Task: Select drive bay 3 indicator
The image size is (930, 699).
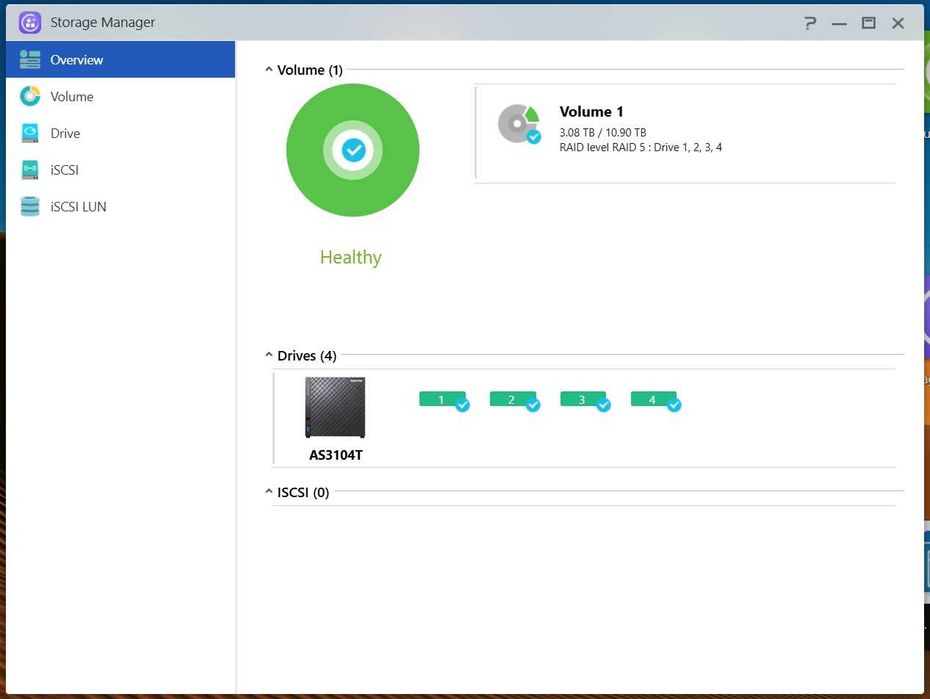Action: tap(585, 401)
